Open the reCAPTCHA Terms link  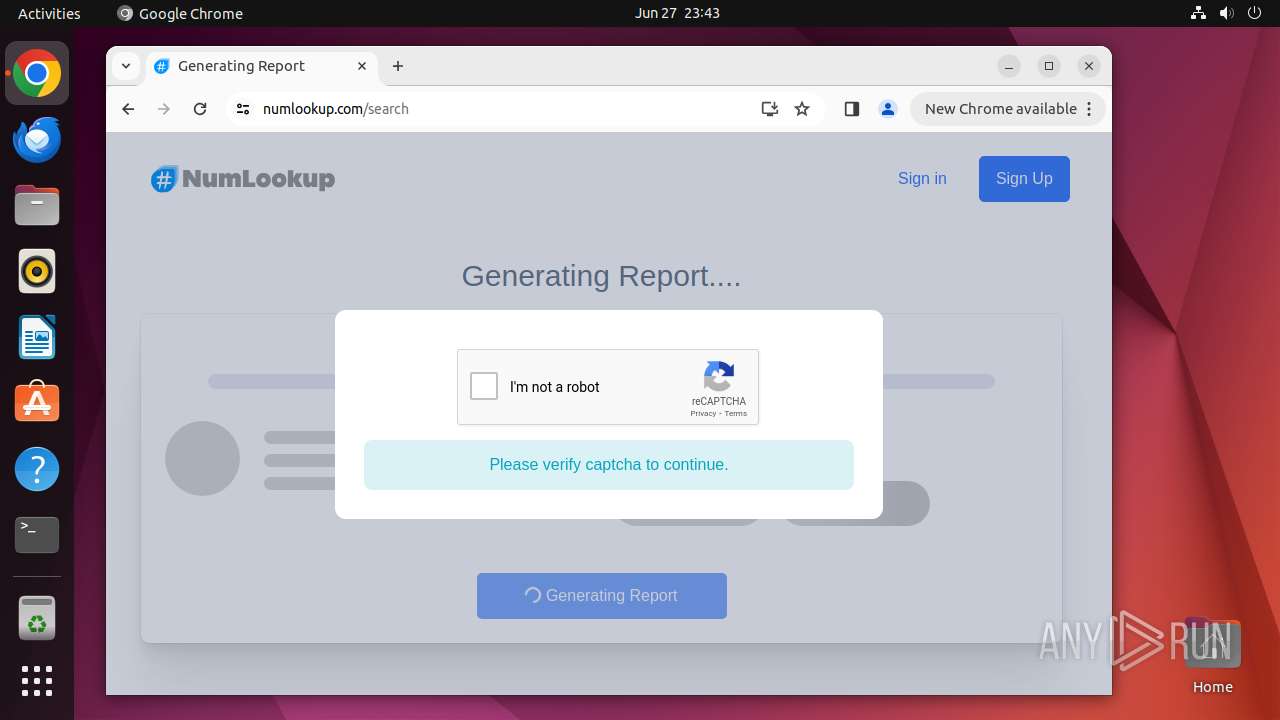point(736,413)
